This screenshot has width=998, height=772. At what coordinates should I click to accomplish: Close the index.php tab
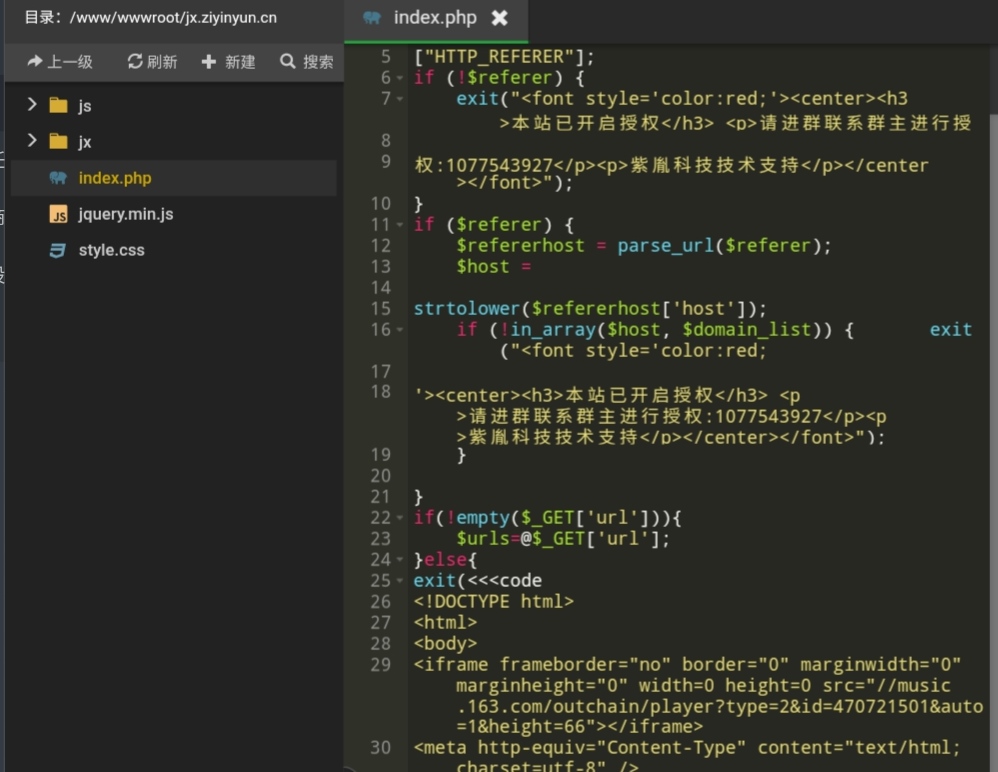pyautogui.click(x=500, y=18)
